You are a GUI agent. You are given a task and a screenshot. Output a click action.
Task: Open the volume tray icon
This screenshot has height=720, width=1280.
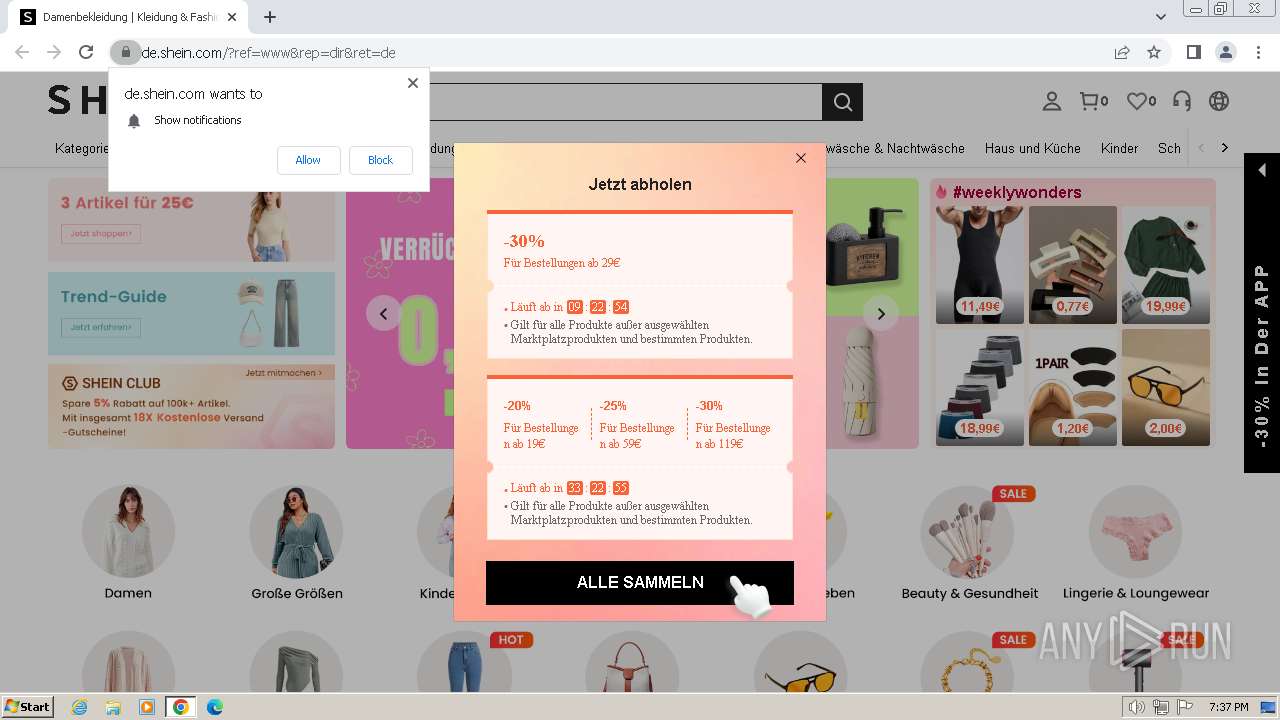click(1137, 707)
